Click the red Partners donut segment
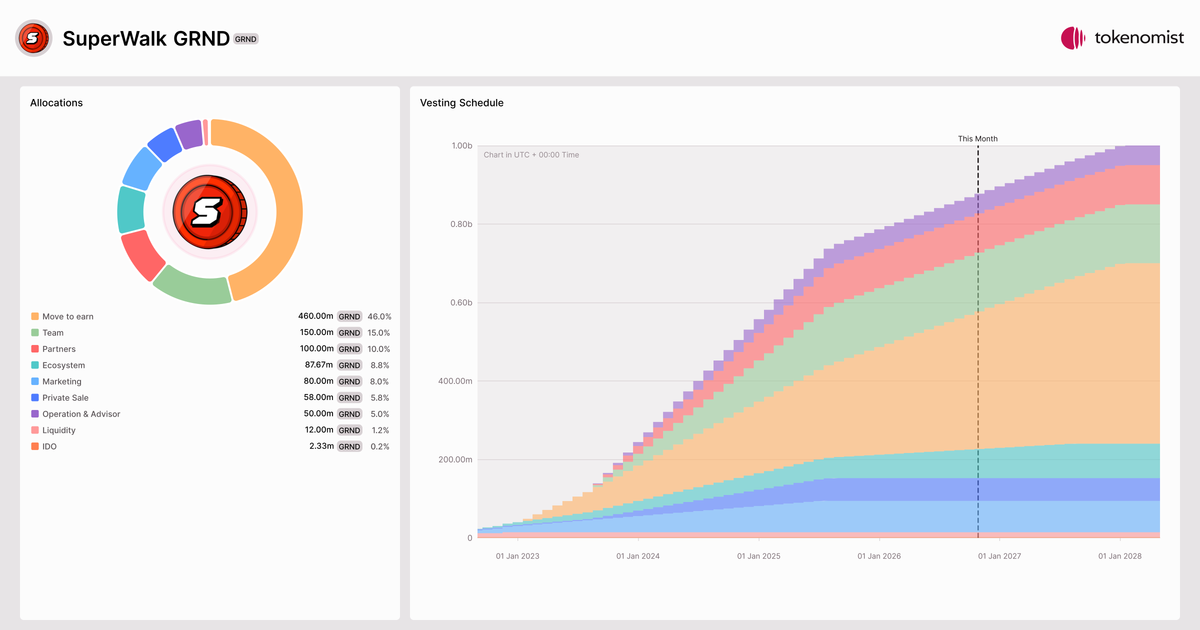Viewport: 1200px width, 630px height. click(142, 255)
